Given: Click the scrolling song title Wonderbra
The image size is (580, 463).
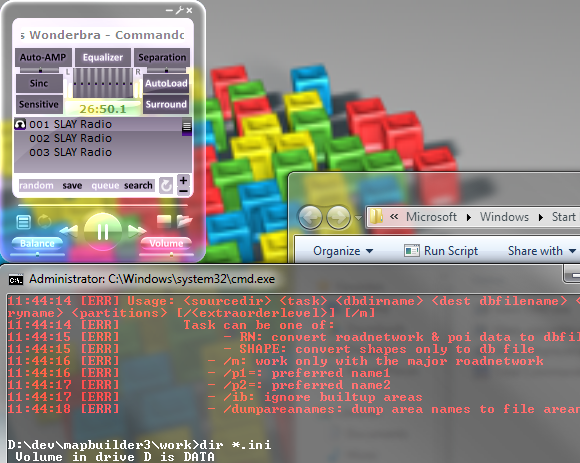Looking at the screenshot, I should coord(103,35).
